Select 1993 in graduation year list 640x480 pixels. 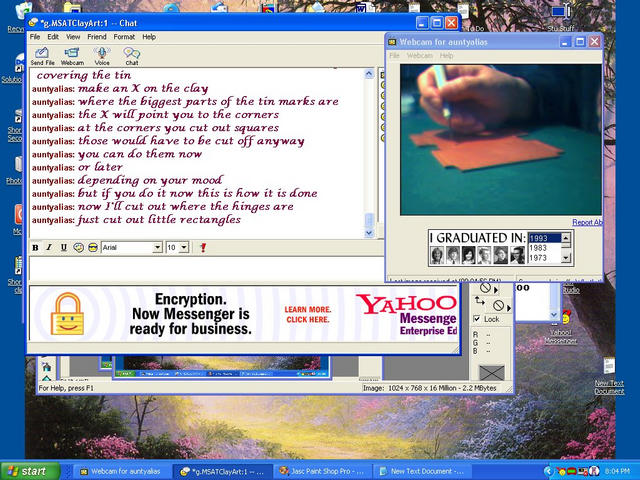(x=544, y=238)
